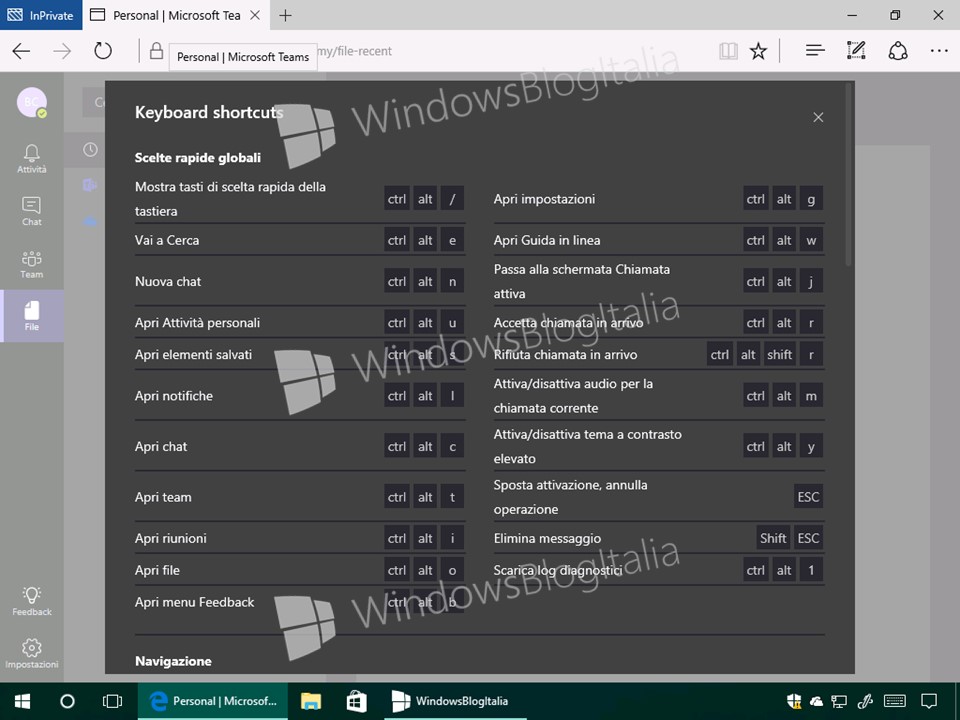The image size is (960, 720).
Task: Click the OneDrive cloud tray icon
Action: [x=816, y=701]
